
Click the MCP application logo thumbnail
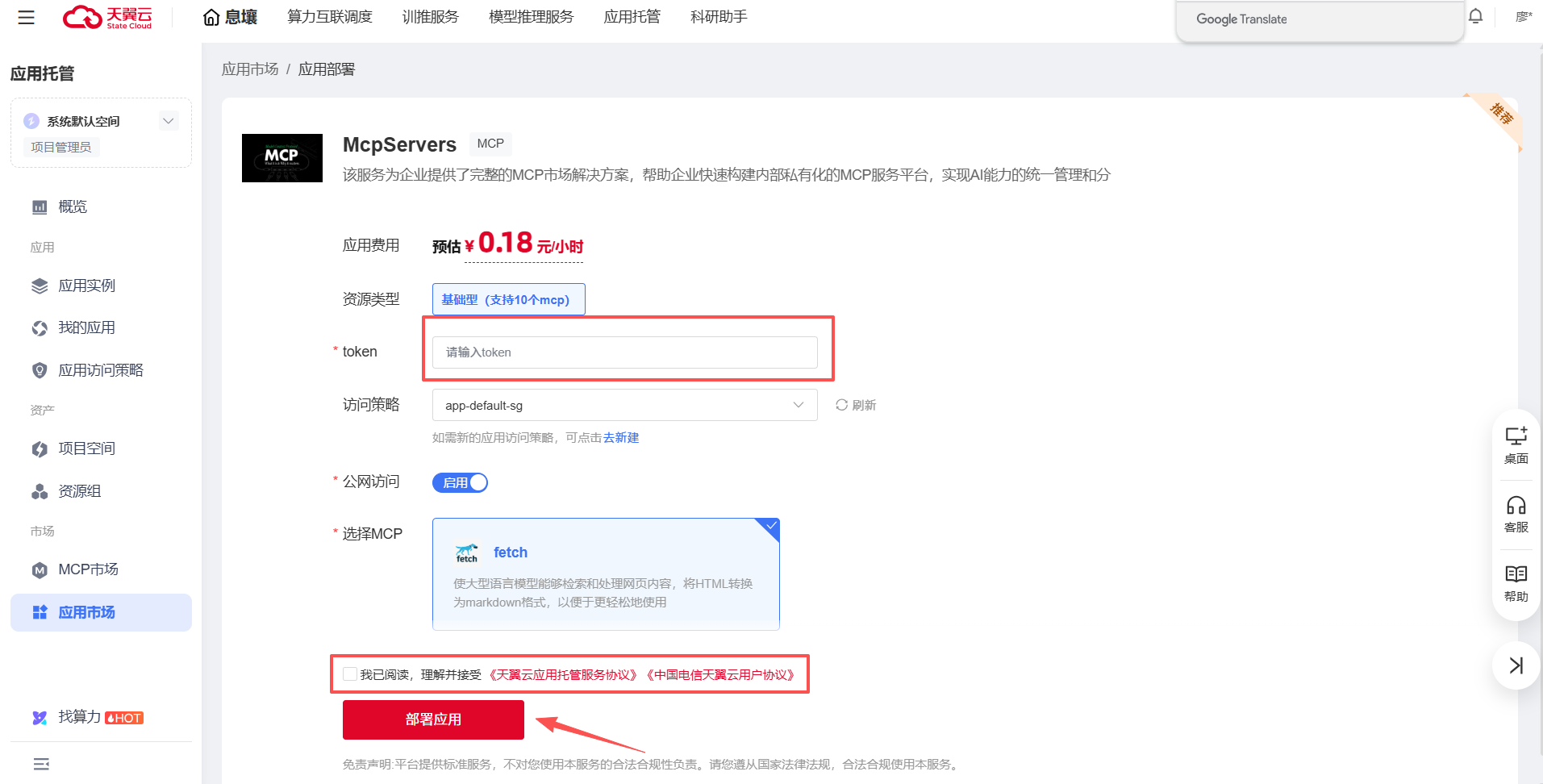(282, 158)
